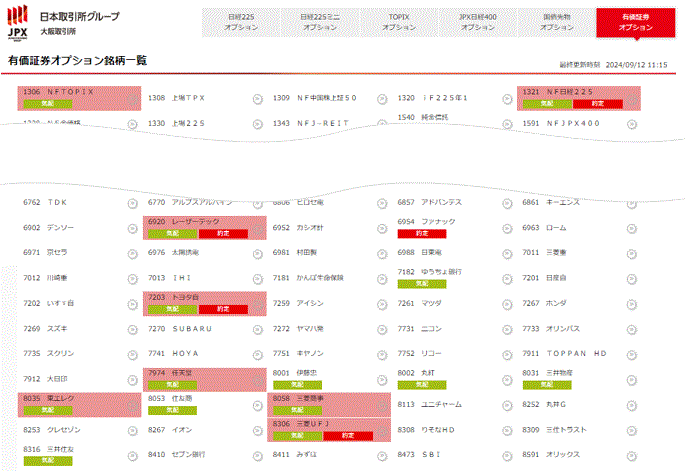Click red 約定 button under 6920 レーザーテック

pos(223,234)
